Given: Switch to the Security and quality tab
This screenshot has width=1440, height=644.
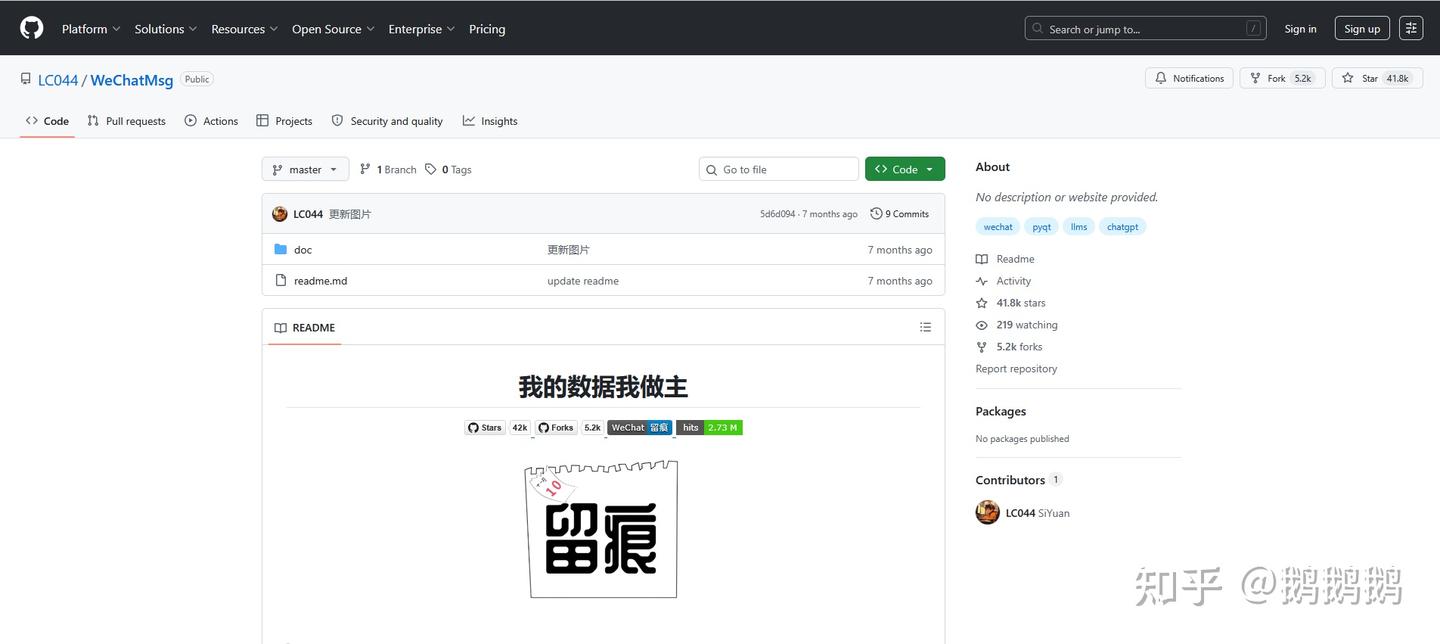Looking at the screenshot, I should [387, 121].
